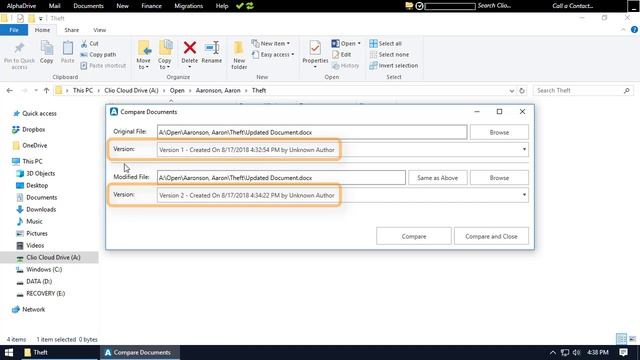Click the Search Clio field
The height and width of the screenshot is (360, 640).
click(x=494, y=6)
